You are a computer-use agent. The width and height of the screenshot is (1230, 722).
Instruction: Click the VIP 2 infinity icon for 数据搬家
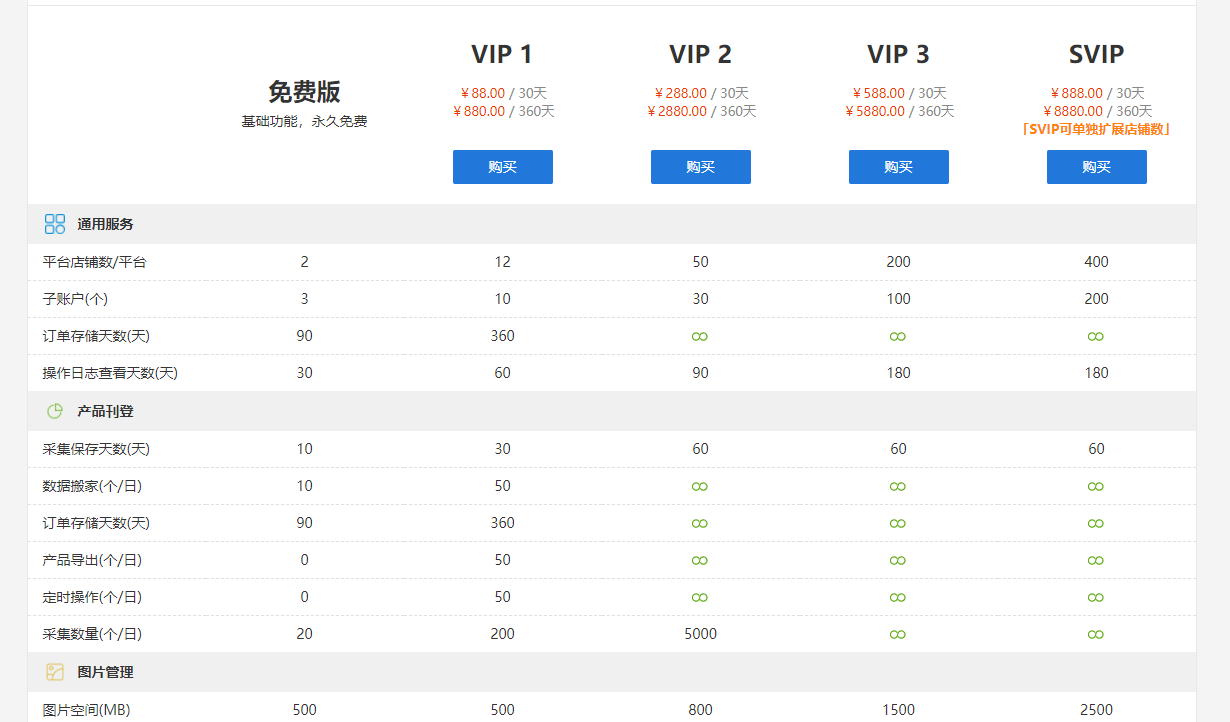point(700,486)
